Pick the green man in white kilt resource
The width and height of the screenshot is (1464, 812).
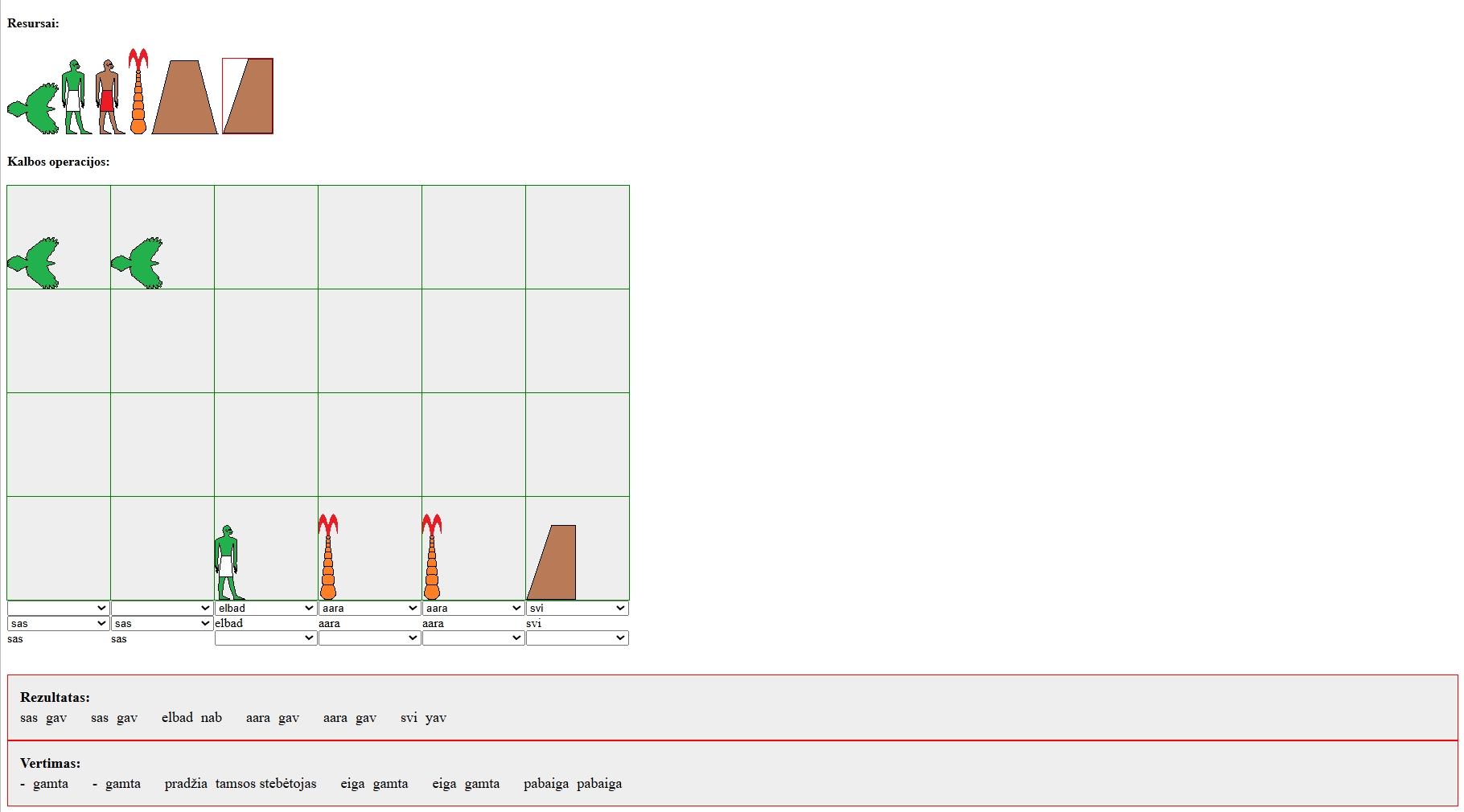76,96
